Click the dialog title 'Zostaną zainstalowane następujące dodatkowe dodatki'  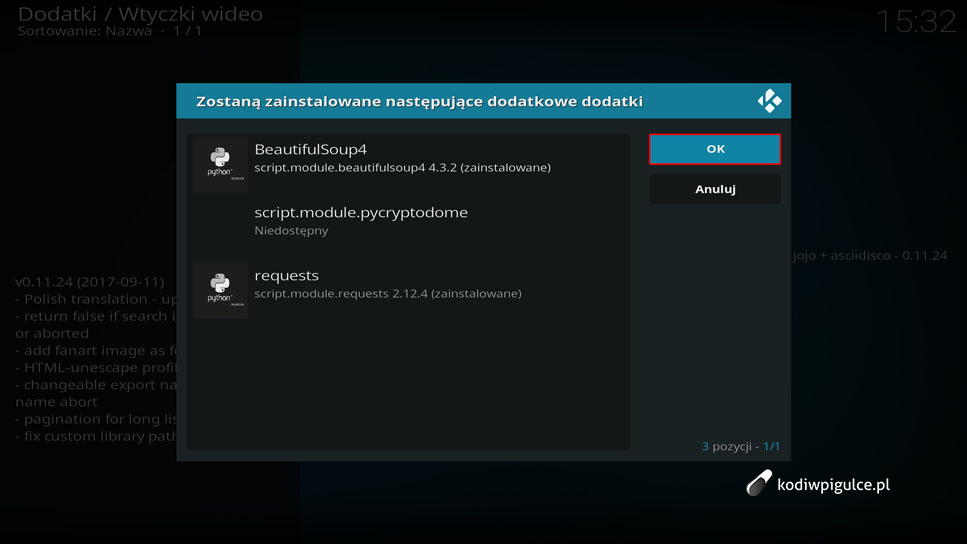click(x=419, y=102)
